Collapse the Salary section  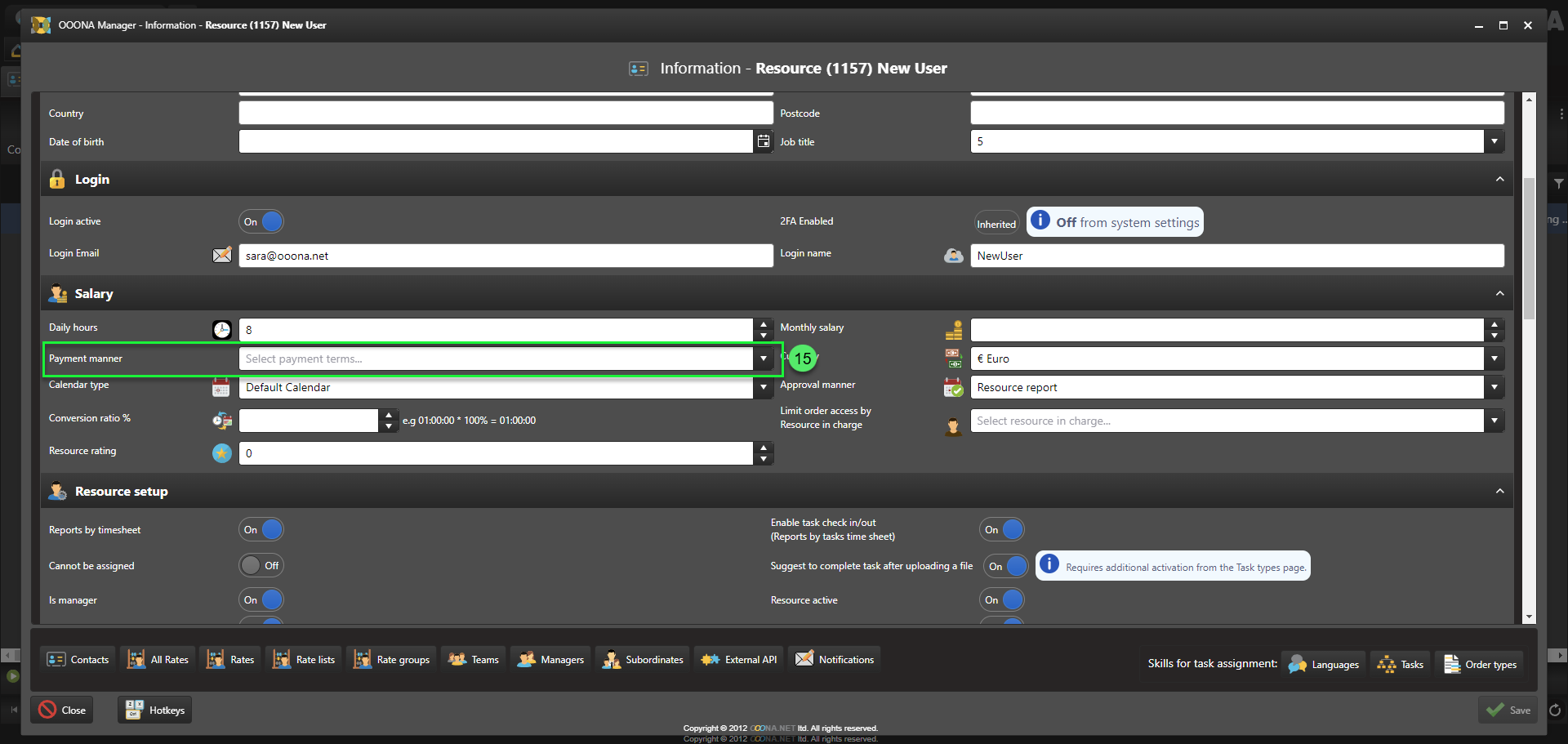tap(1499, 294)
